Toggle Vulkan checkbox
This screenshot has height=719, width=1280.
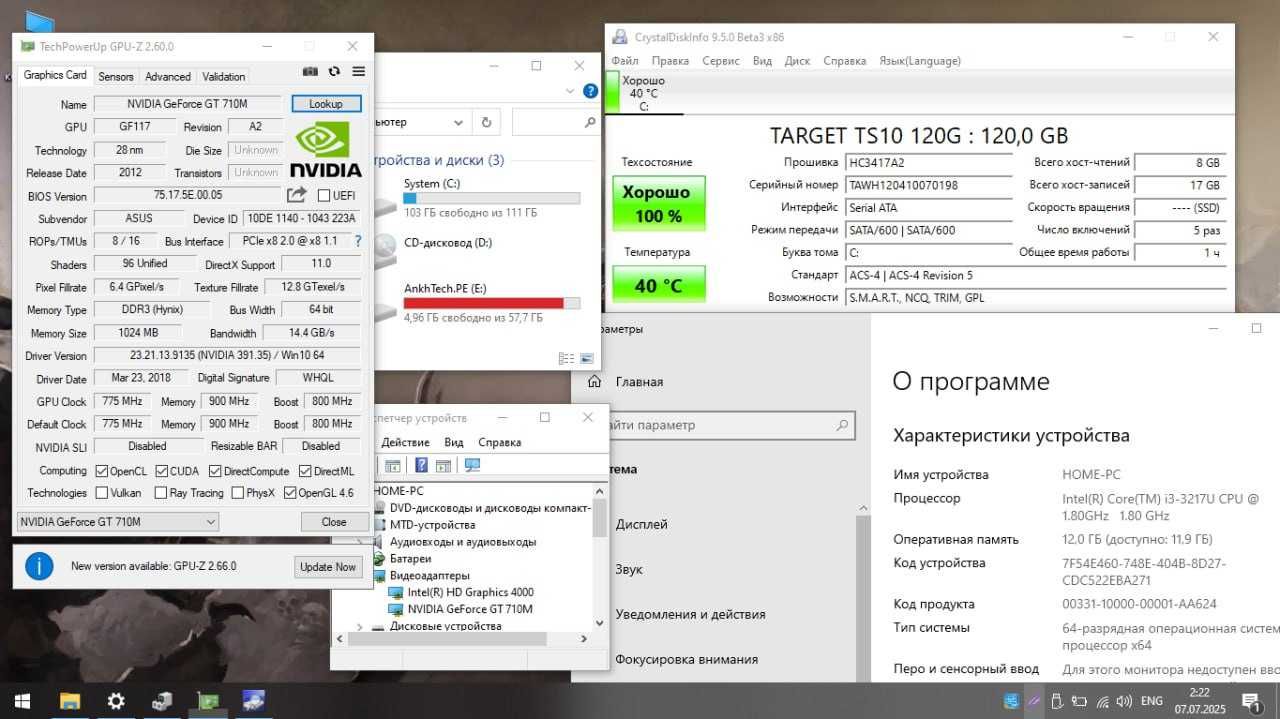coord(102,493)
